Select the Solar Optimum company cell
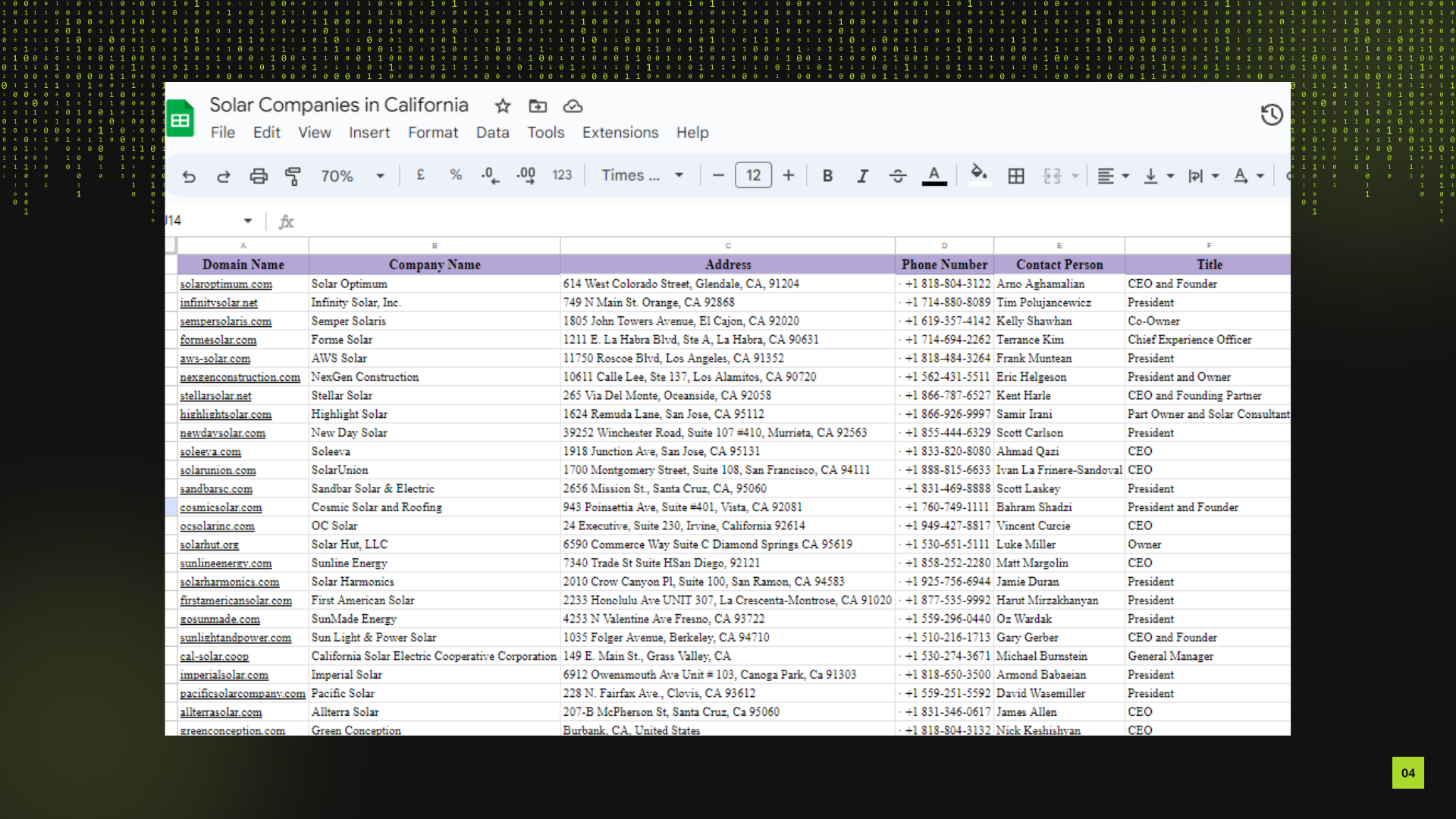Viewport: 1456px width, 819px height. (435, 284)
